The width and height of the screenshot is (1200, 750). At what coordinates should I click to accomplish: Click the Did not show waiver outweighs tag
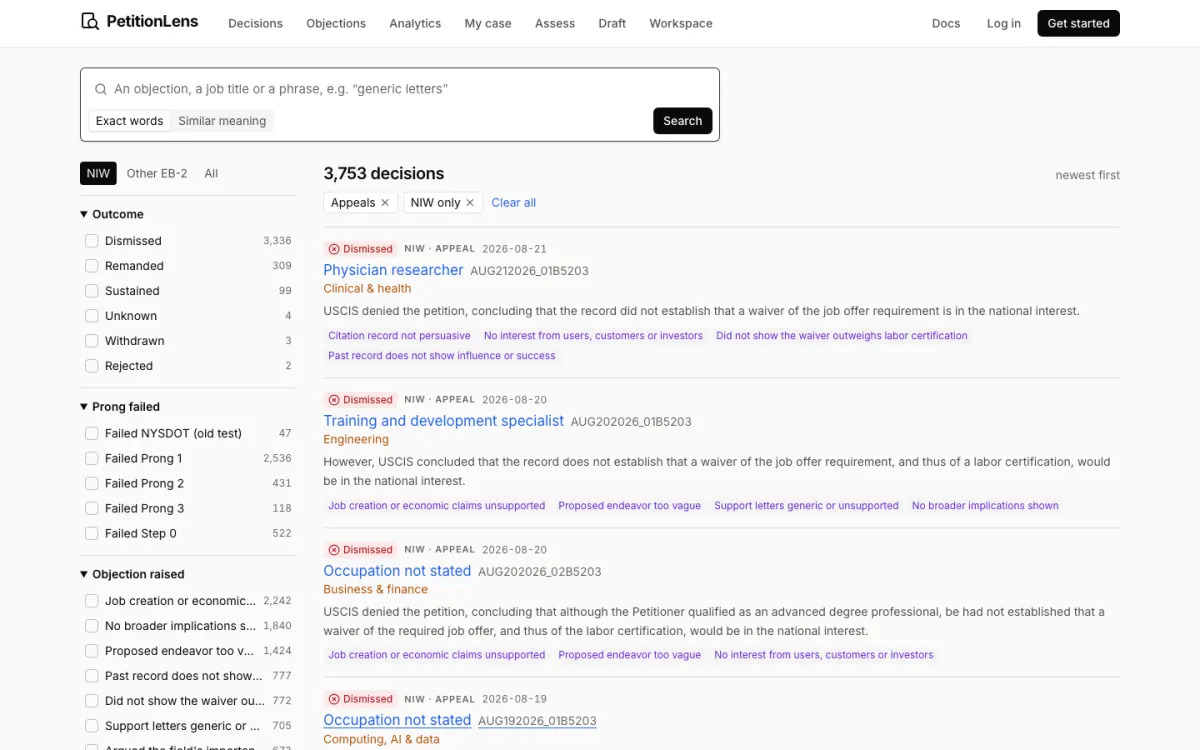pos(842,336)
